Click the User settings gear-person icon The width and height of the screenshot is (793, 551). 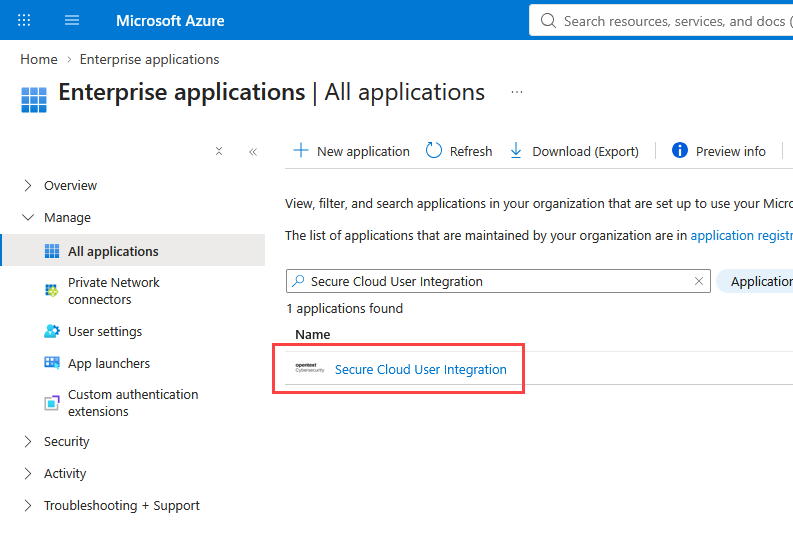52,331
